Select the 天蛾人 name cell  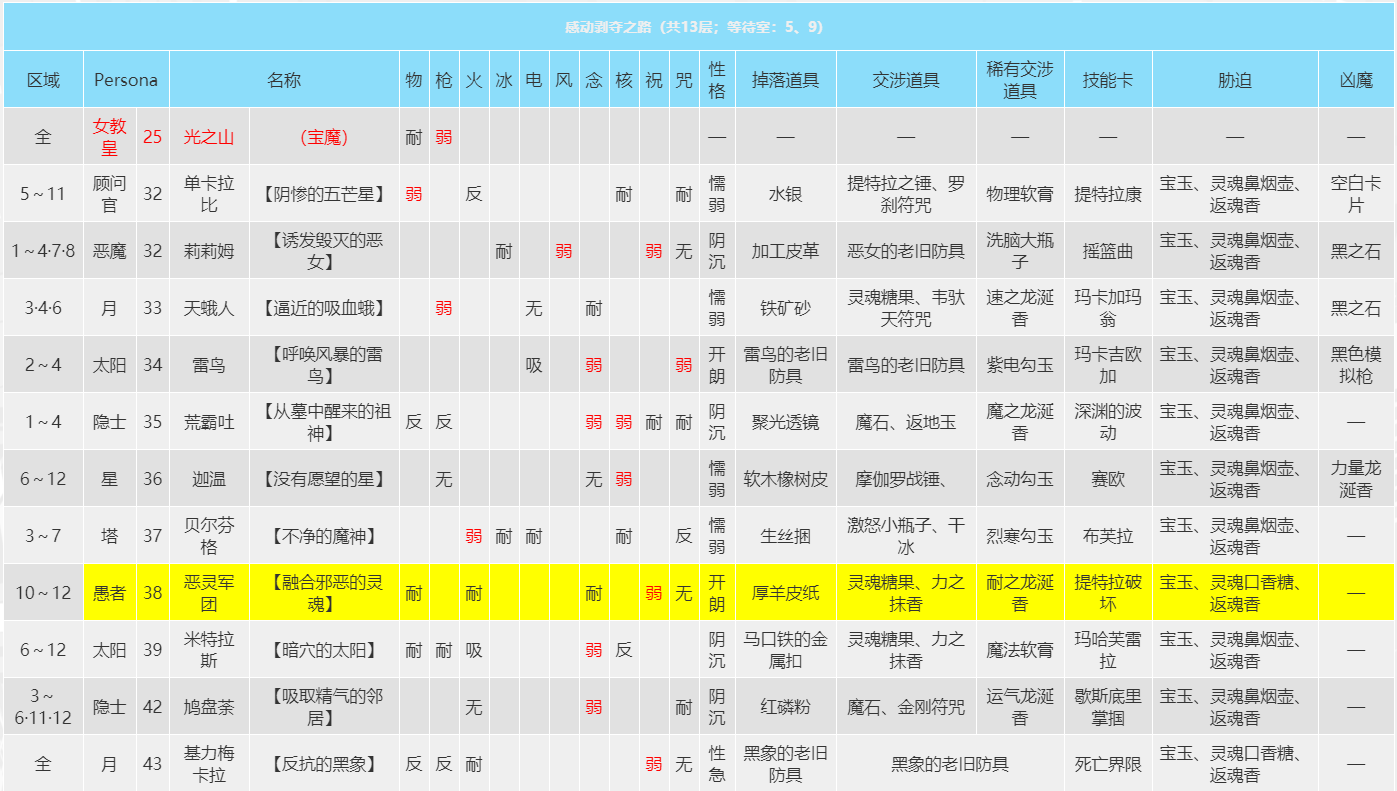[209, 308]
